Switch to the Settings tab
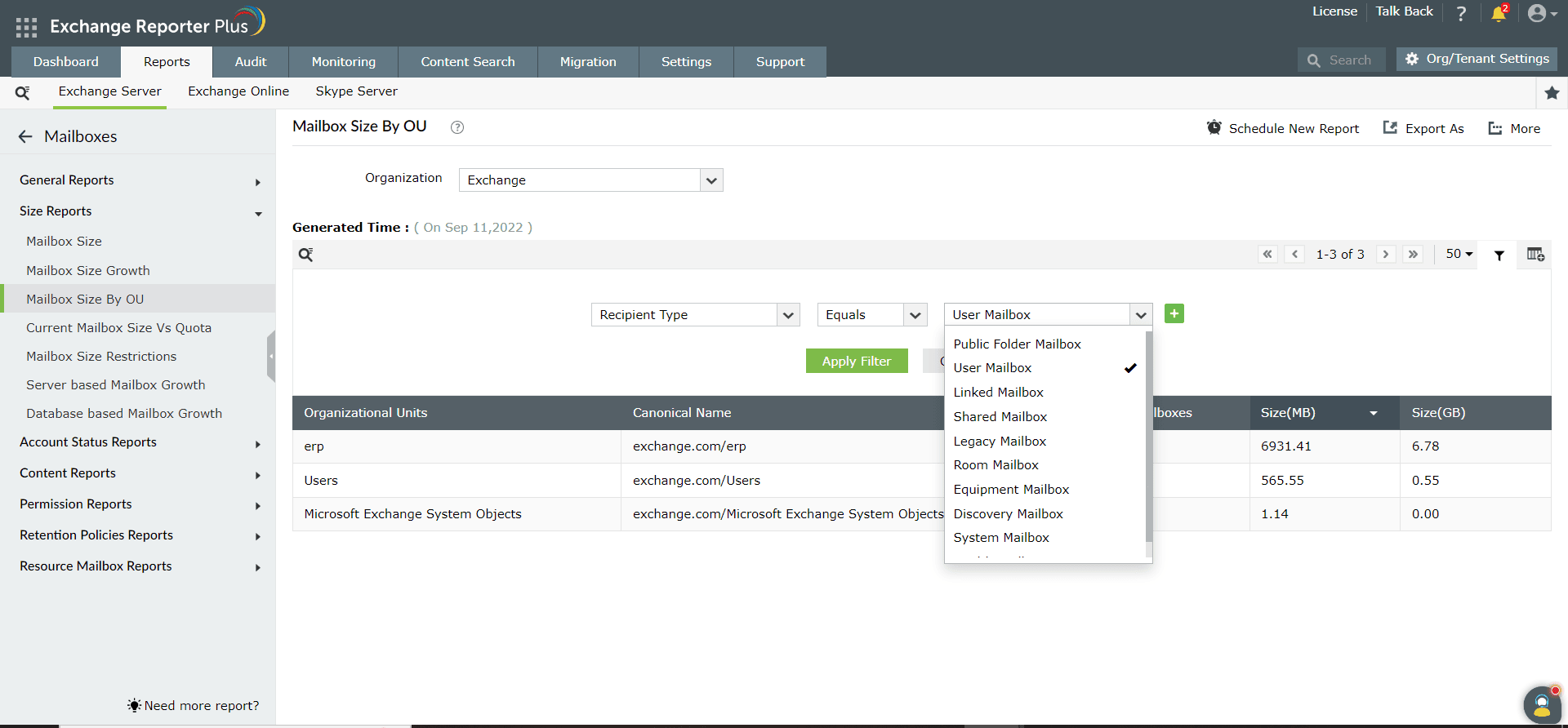The width and height of the screenshot is (1568, 728). [686, 62]
